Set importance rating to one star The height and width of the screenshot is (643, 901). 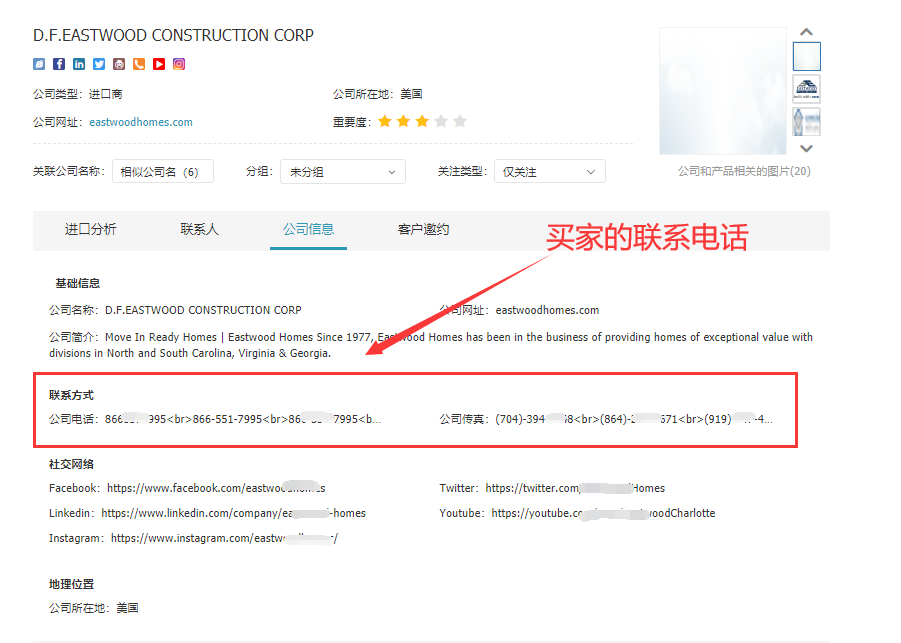click(x=384, y=122)
